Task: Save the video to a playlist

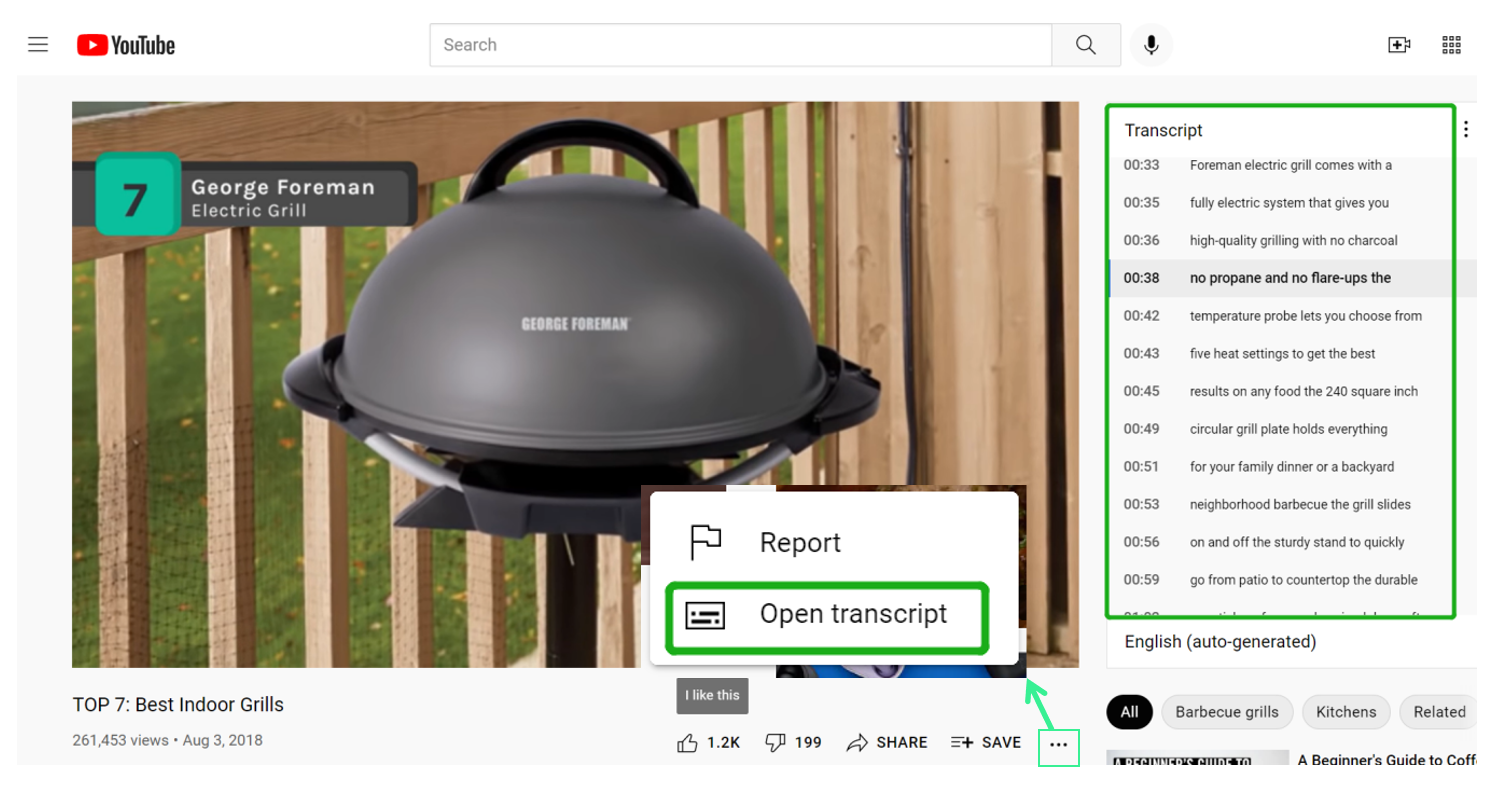Action: coord(986,742)
